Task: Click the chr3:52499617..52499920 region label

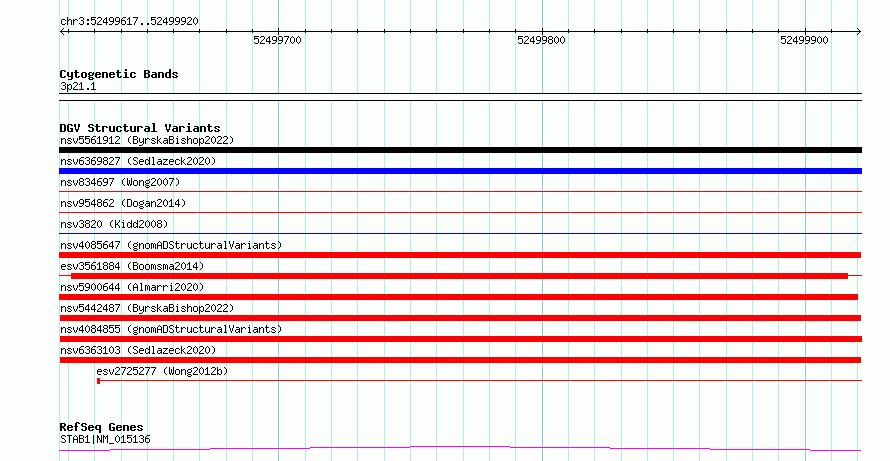Action: click(x=129, y=21)
